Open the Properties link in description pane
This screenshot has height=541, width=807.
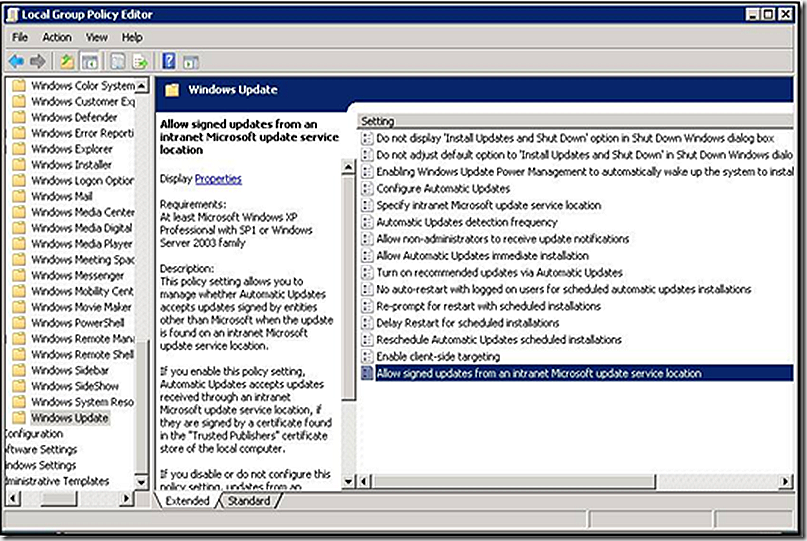click(x=218, y=179)
